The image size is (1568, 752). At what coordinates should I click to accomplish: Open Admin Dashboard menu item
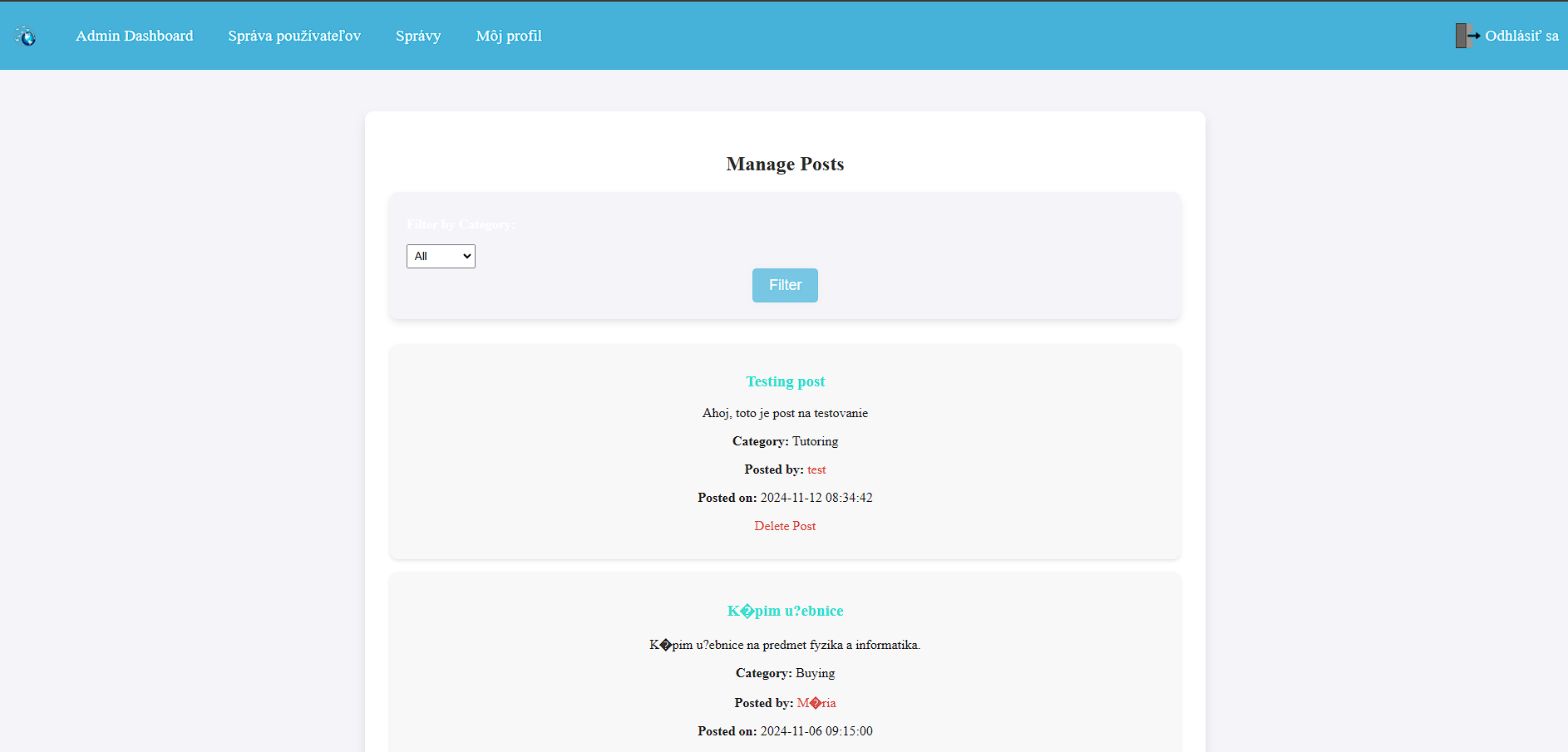(135, 36)
